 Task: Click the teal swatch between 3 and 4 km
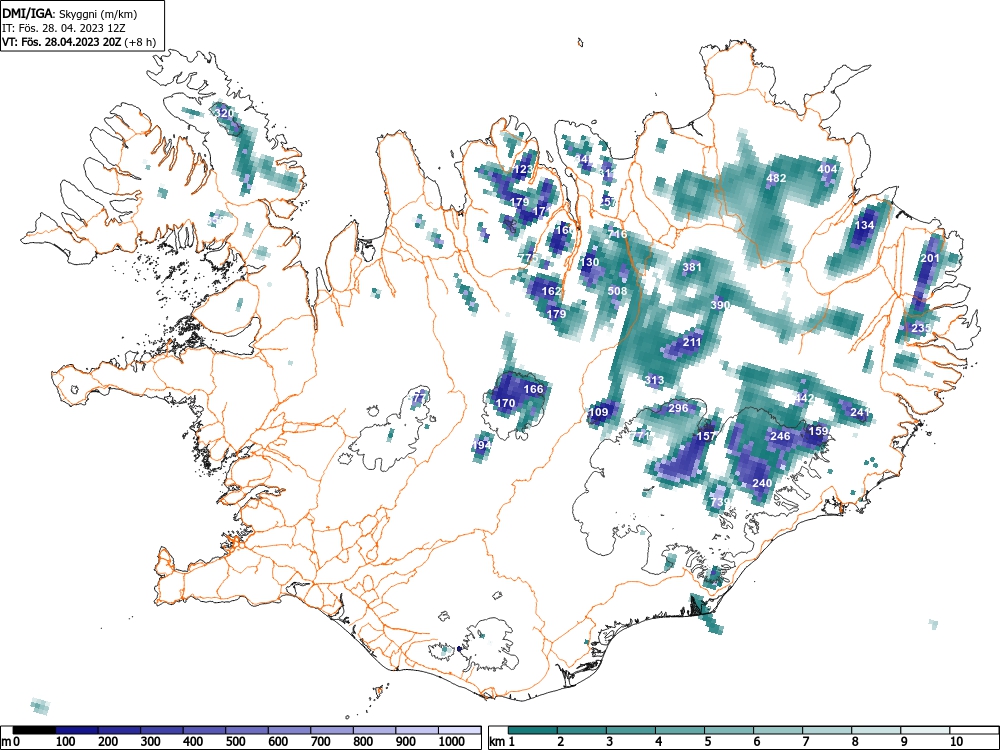click(631, 730)
